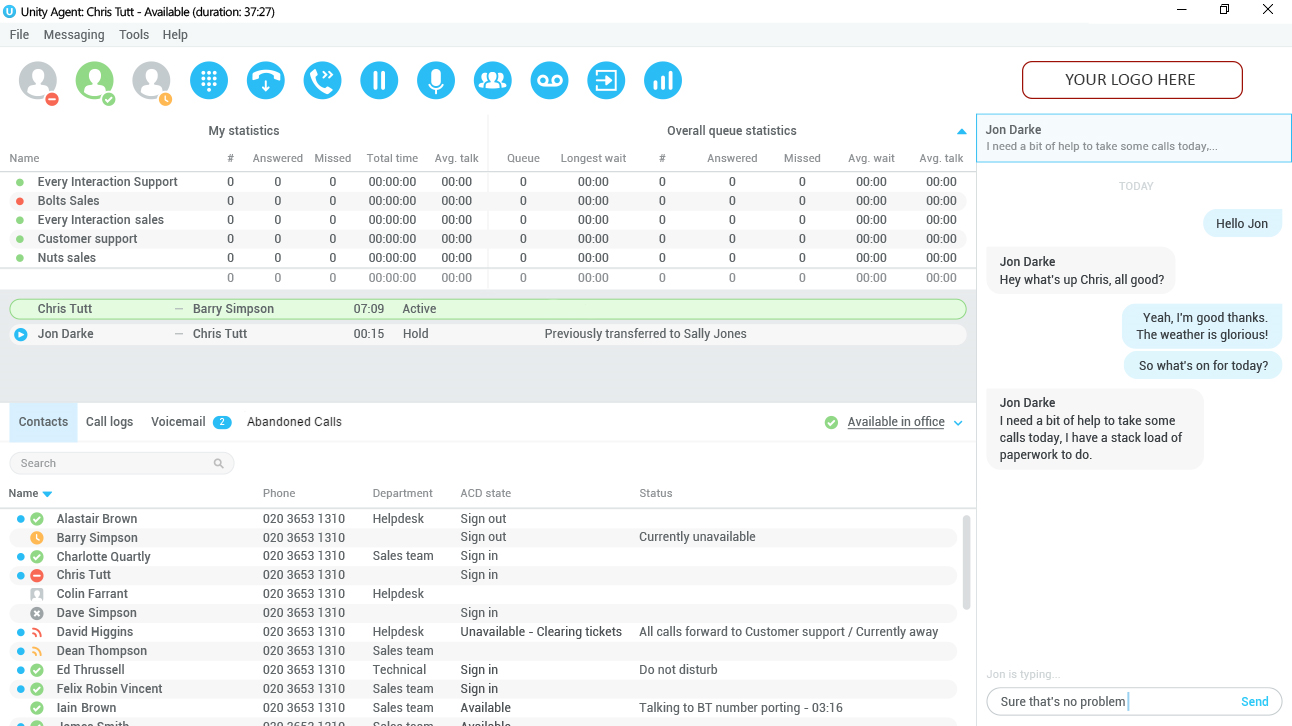This screenshot has height=726, width=1292.
Task: Click the ACD sign-in arrow-box icon
Action: pos(606,81)
